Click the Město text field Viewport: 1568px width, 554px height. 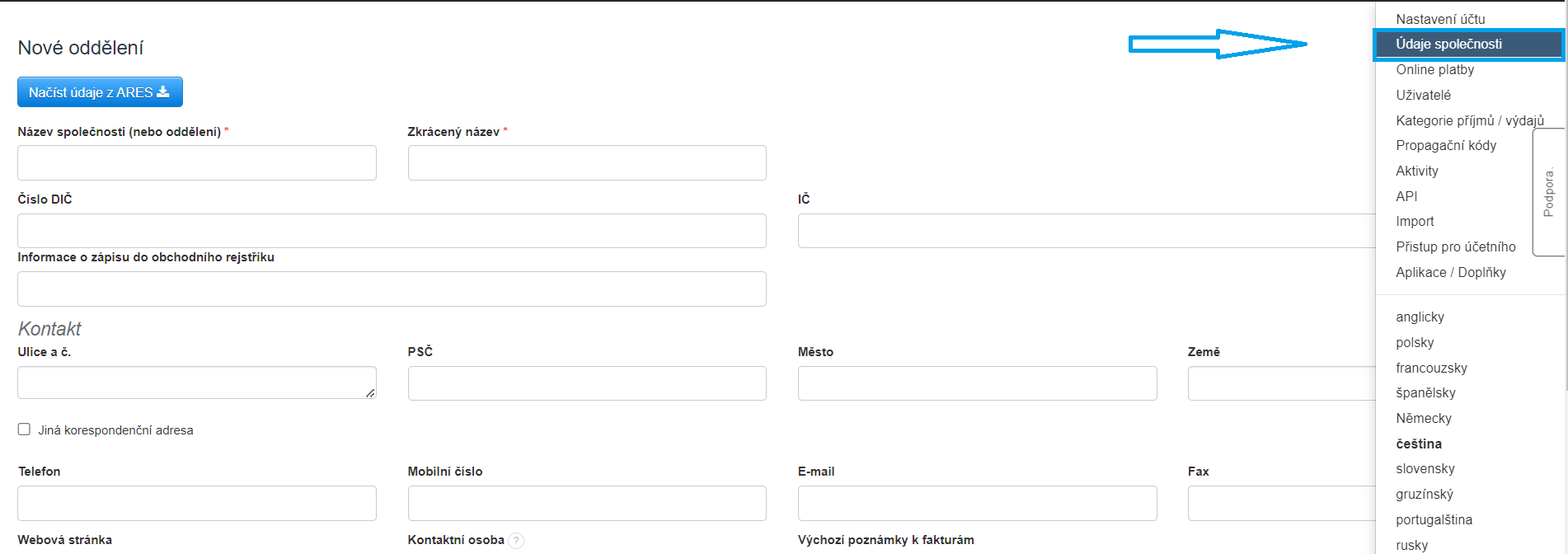click(x=977, y=383)
